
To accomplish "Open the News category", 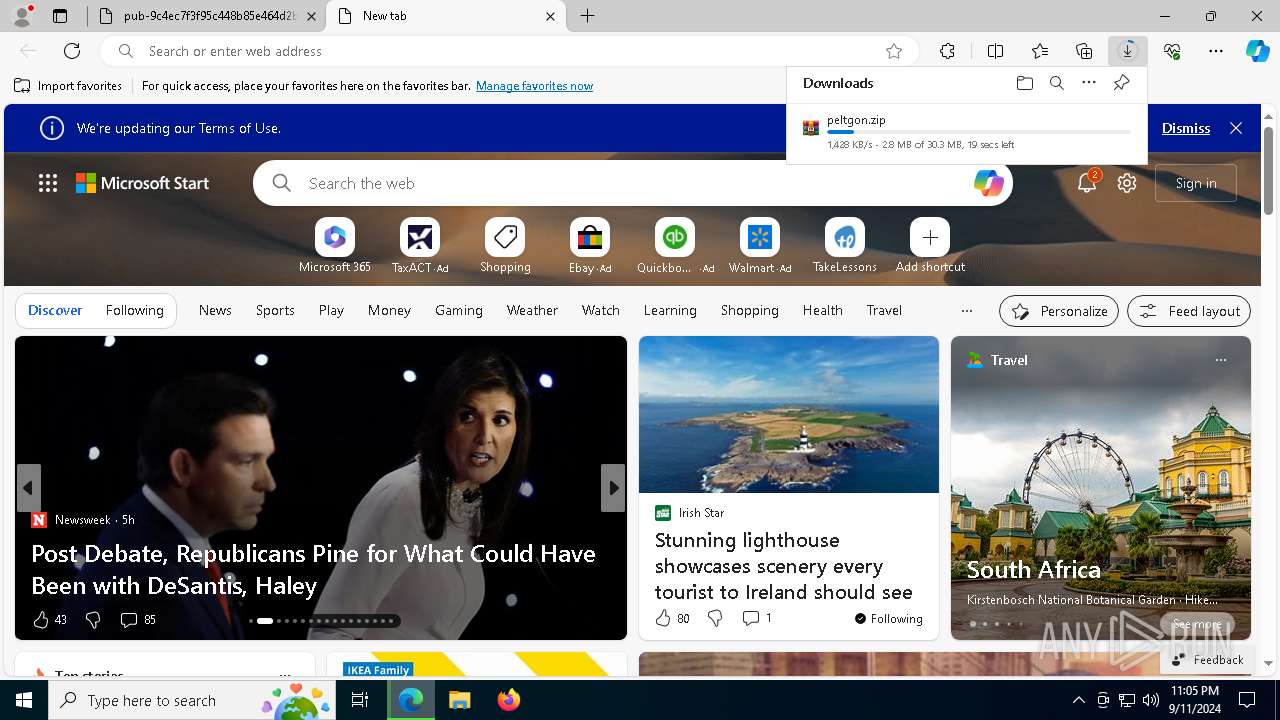I will (x=215, y=310).
